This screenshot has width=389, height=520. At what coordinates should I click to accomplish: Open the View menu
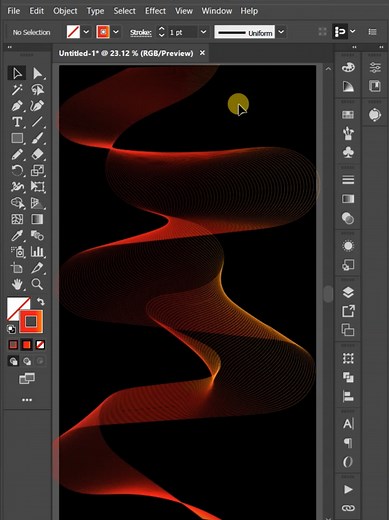(184, 11)
